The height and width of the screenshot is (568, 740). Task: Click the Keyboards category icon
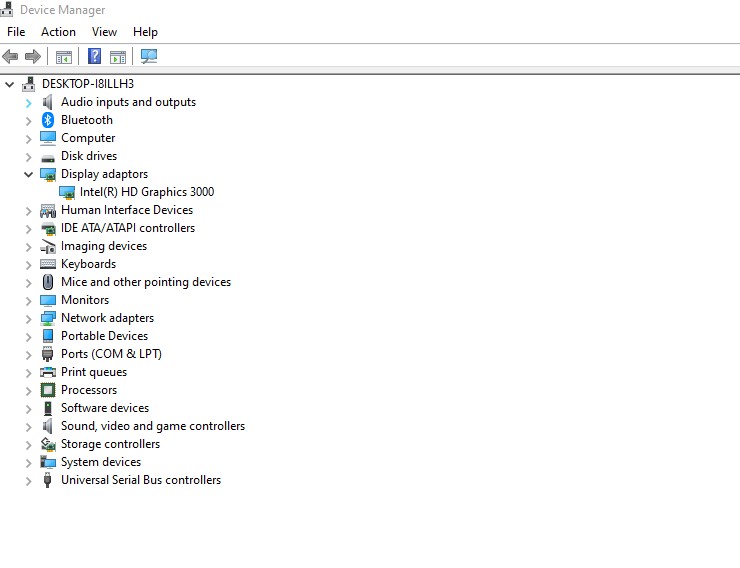pos(48,264)
